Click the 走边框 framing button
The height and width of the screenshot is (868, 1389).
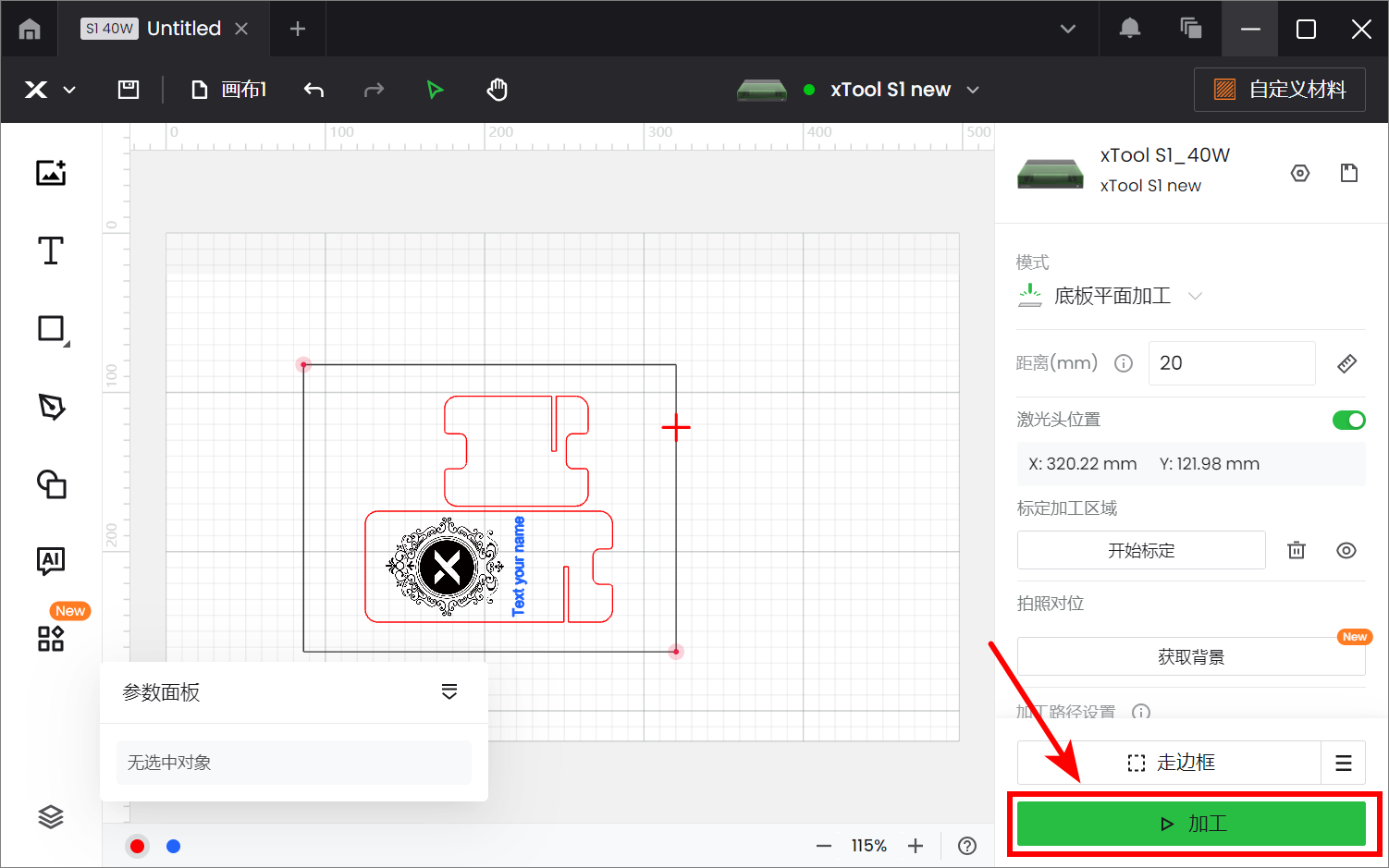click(1170, 763)
